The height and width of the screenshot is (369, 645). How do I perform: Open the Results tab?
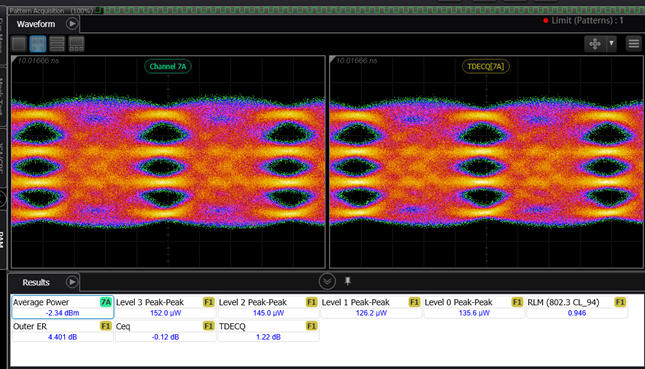pyautogui.click(x=36, y=282)
